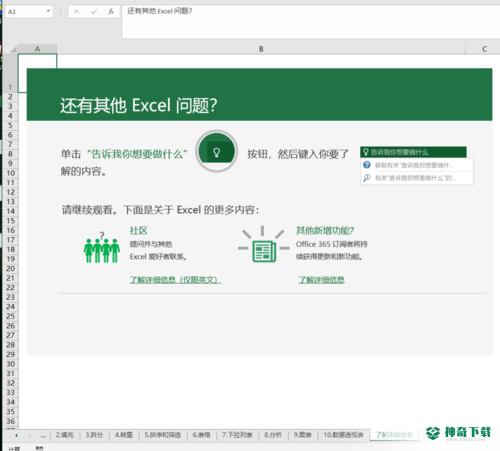Image resolution: width=500 pixels, height=451 pixels.
Task: Click the Name Box showing A1
Action: click(x=29, y=11)
